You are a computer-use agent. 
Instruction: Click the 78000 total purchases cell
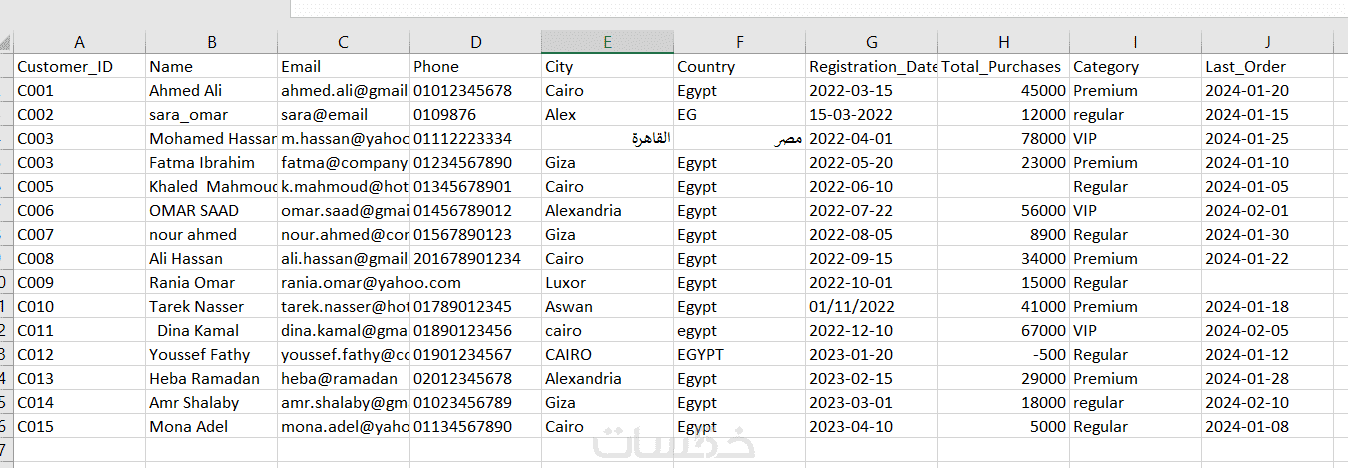click(1003, 138)
